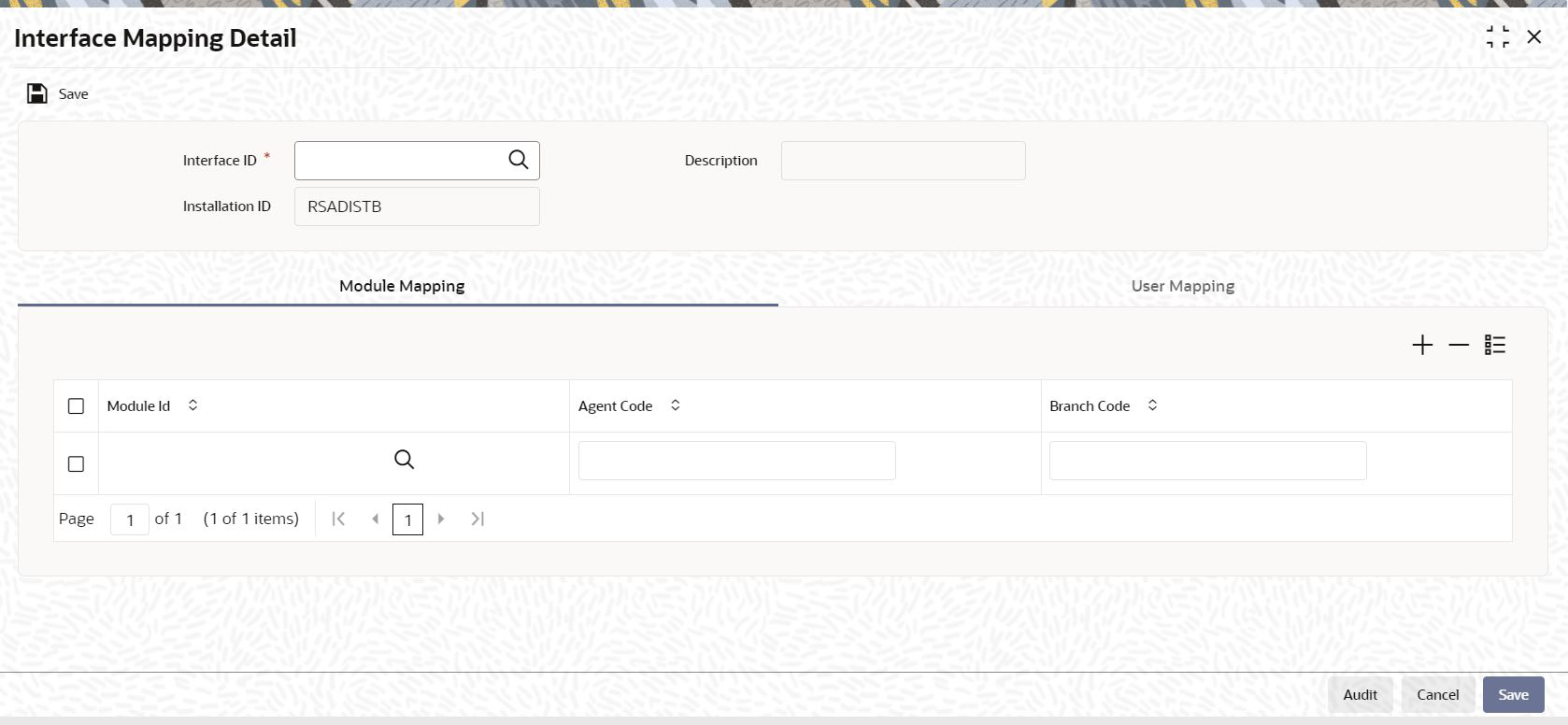
Task: Click the Description field
Action: tap(903, 160)
